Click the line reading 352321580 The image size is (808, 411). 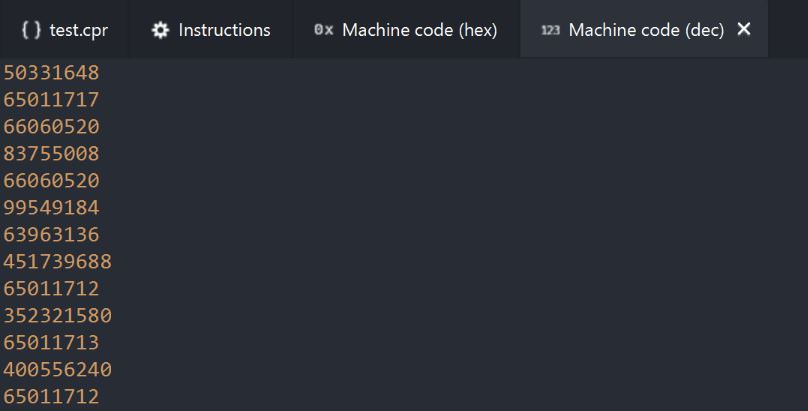(57, 315)
